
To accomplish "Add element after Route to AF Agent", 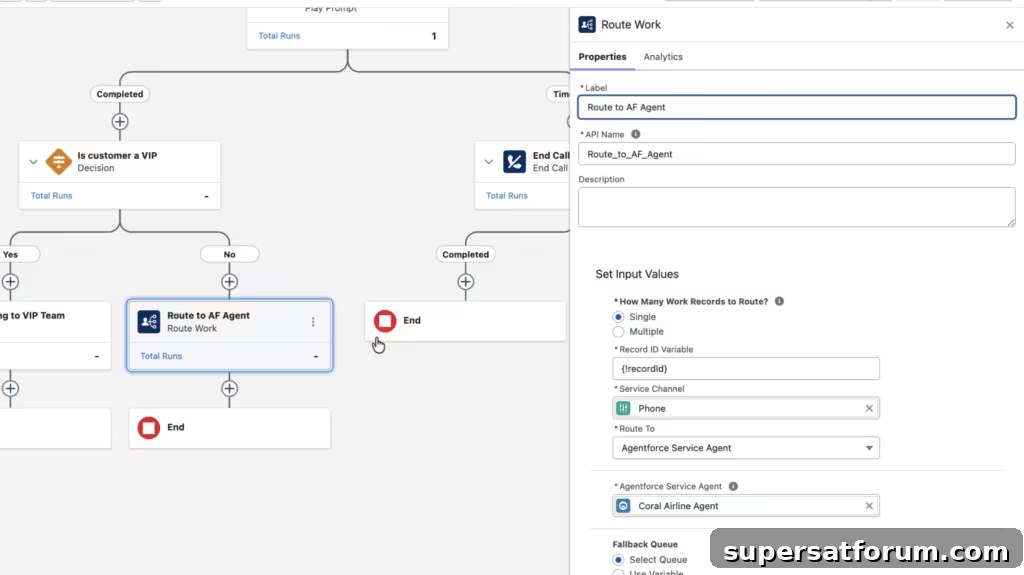I will coord(229,389).
